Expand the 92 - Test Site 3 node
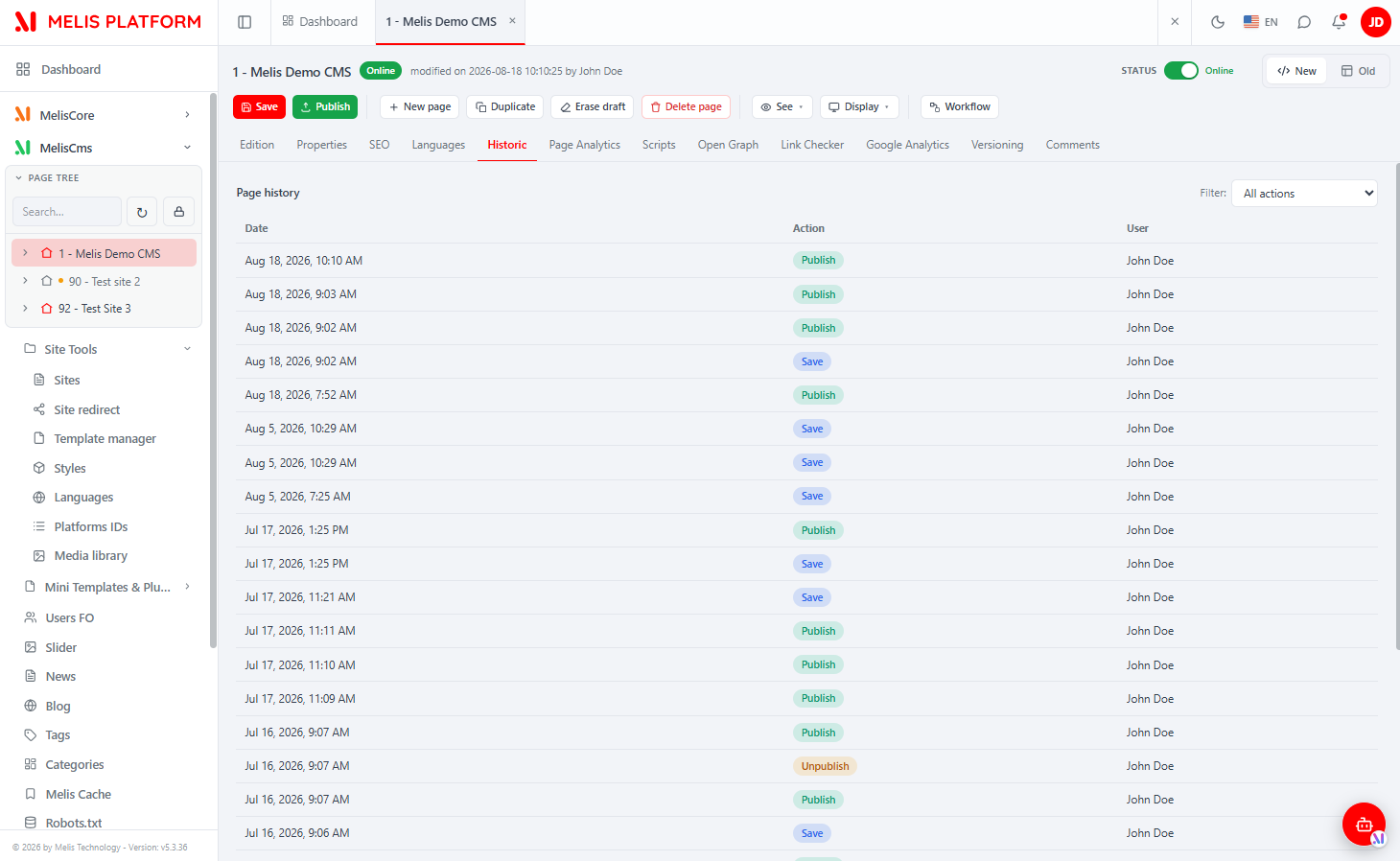The image size is (1400, 861). [x=25, y=309]
